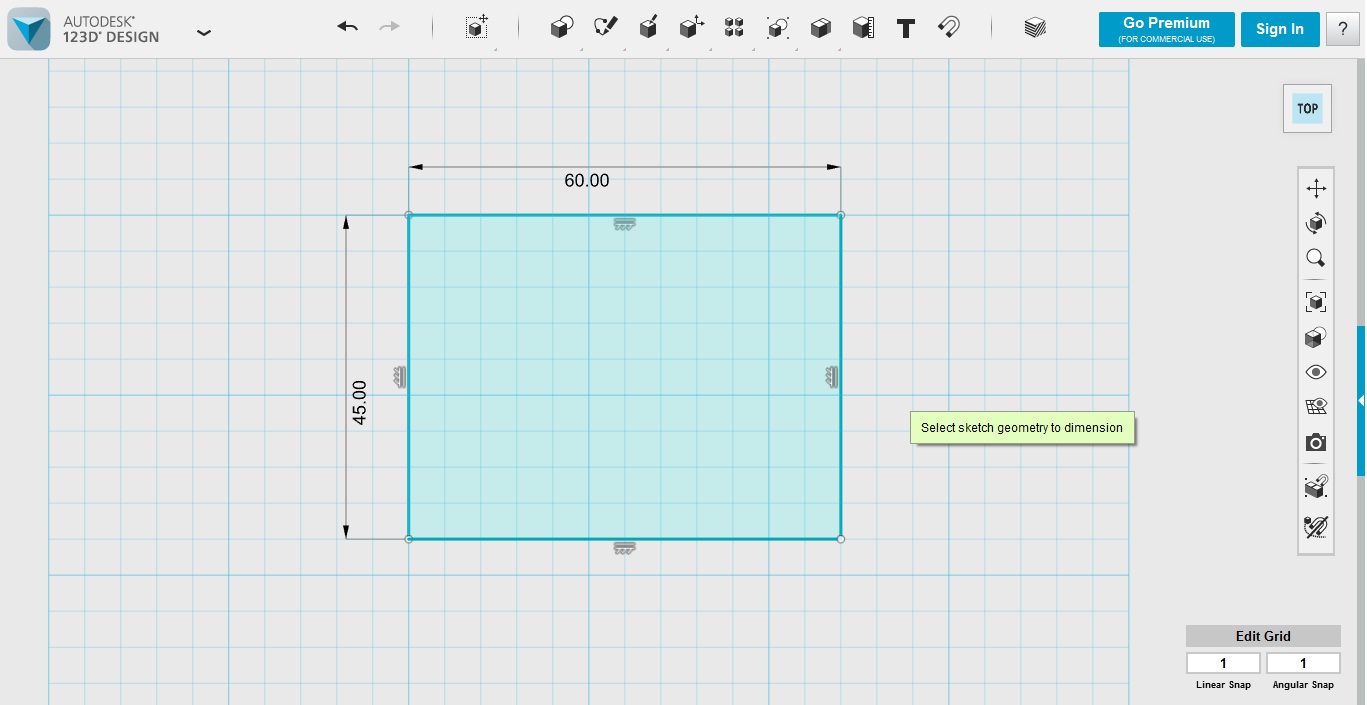Open the Linear Snap value field
Image resolution: width=1367 pixels, height=705 pixels.
point(1223,663)
